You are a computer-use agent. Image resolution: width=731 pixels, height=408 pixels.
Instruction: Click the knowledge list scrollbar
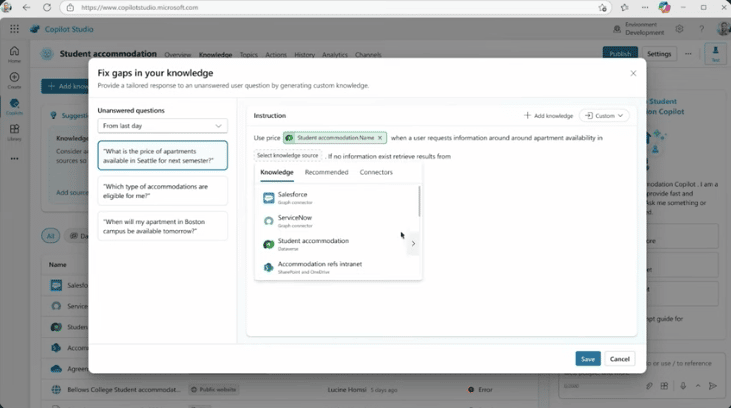pyautogui.click(x=419, y=201)
